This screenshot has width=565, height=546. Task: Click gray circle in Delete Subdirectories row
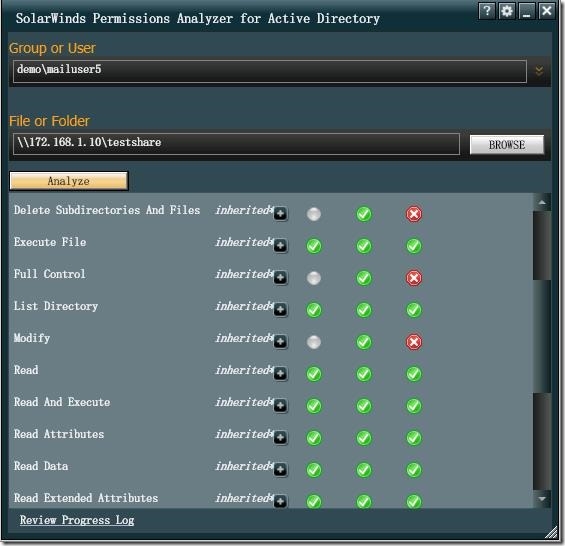pos(313,214)
